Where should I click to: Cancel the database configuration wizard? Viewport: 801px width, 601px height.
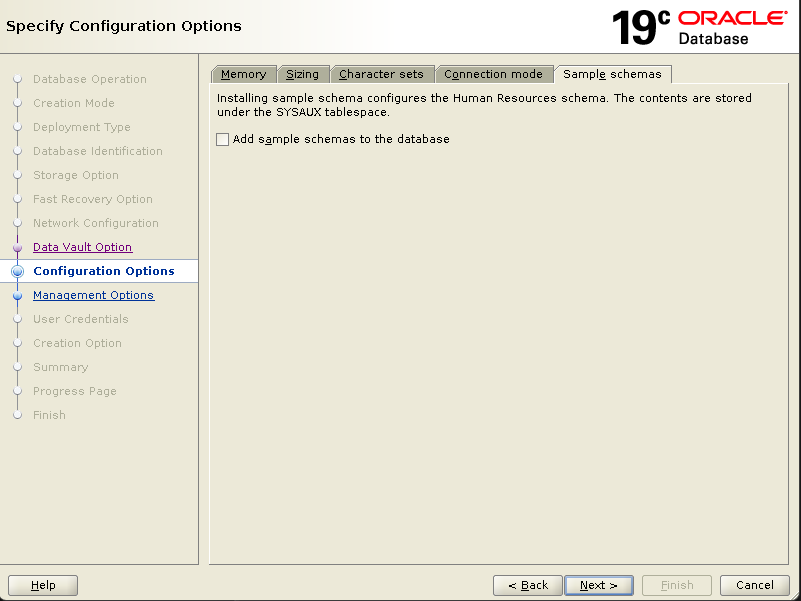tap(755, 585)
